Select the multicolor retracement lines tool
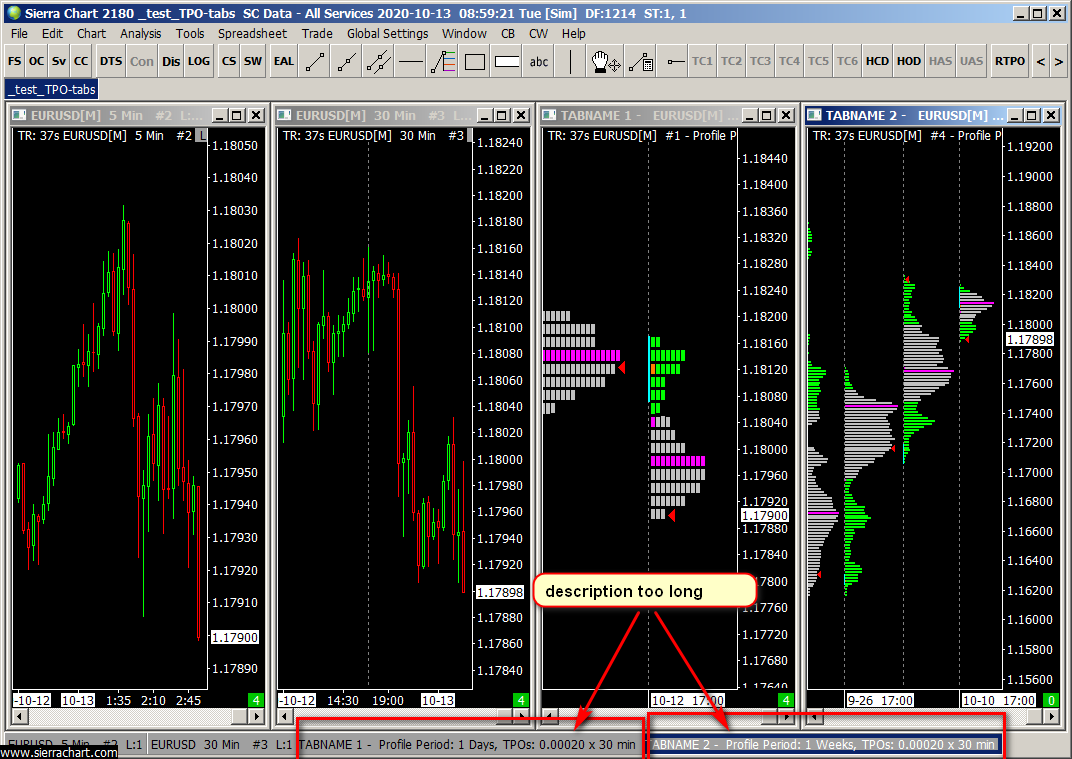The width and height of the screenshot is (1072, 759). (x=443, y=61)
